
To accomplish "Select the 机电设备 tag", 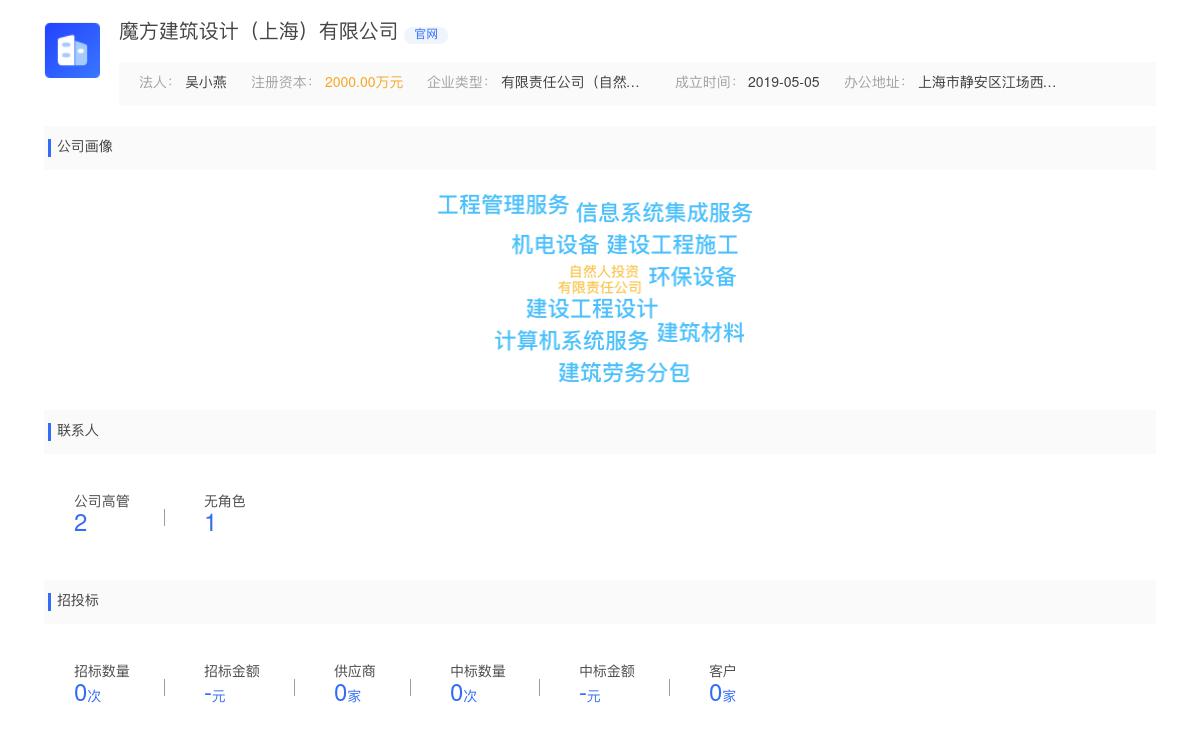I will pos(555,245).
